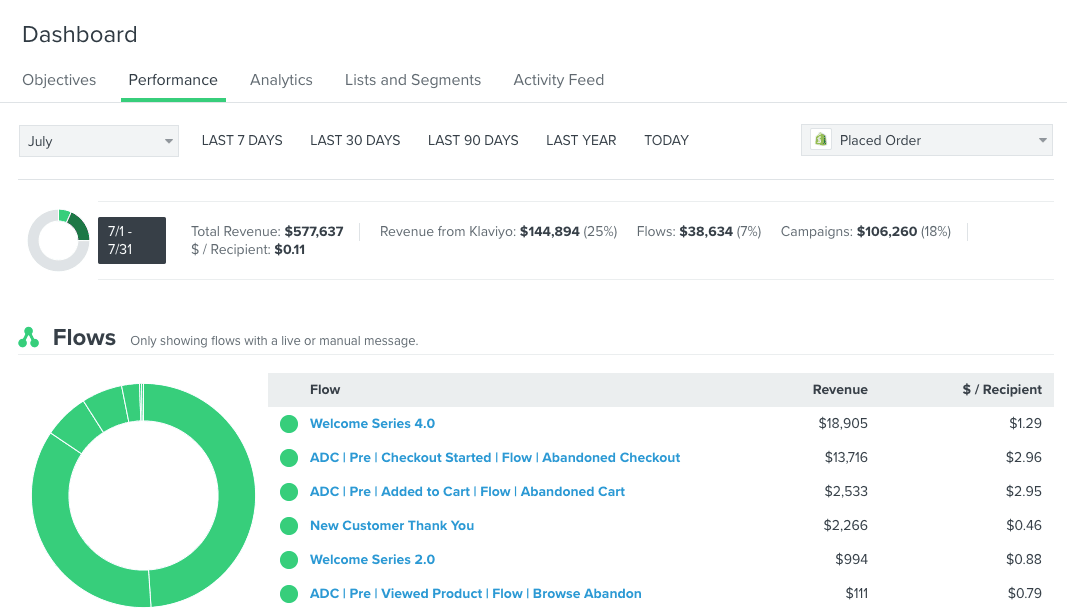Switch to the Objectives tab

[59, 80]
